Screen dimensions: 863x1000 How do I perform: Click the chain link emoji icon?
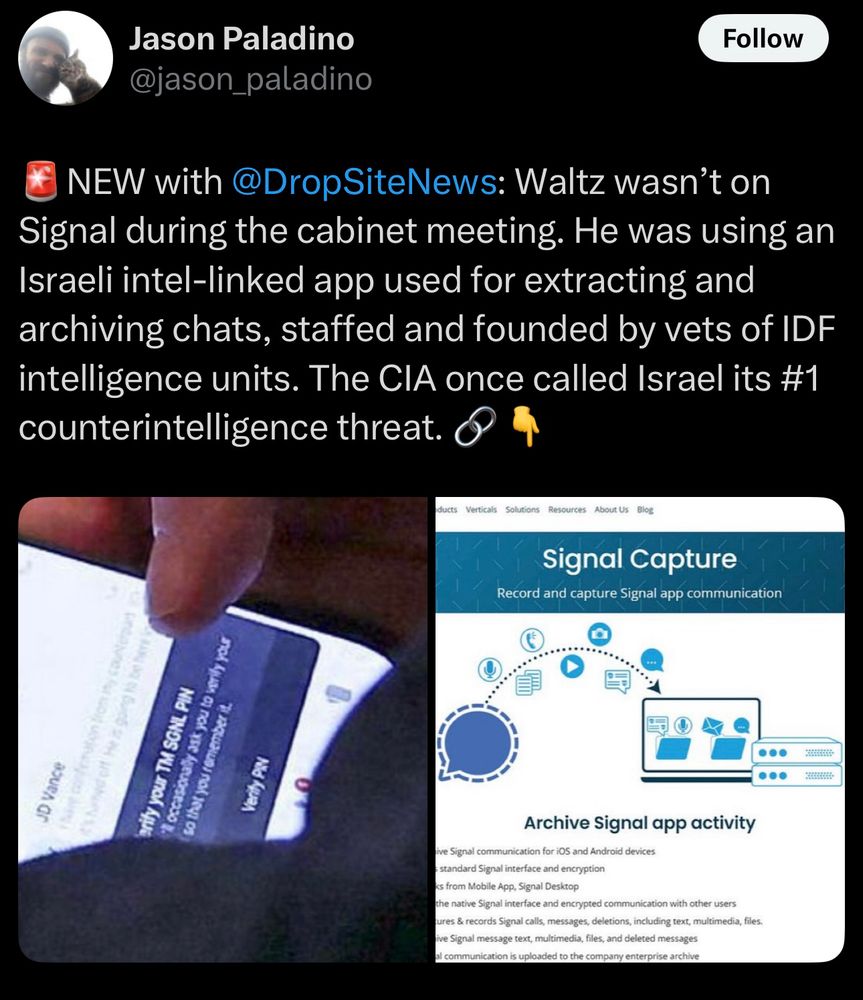coord(475,427)
